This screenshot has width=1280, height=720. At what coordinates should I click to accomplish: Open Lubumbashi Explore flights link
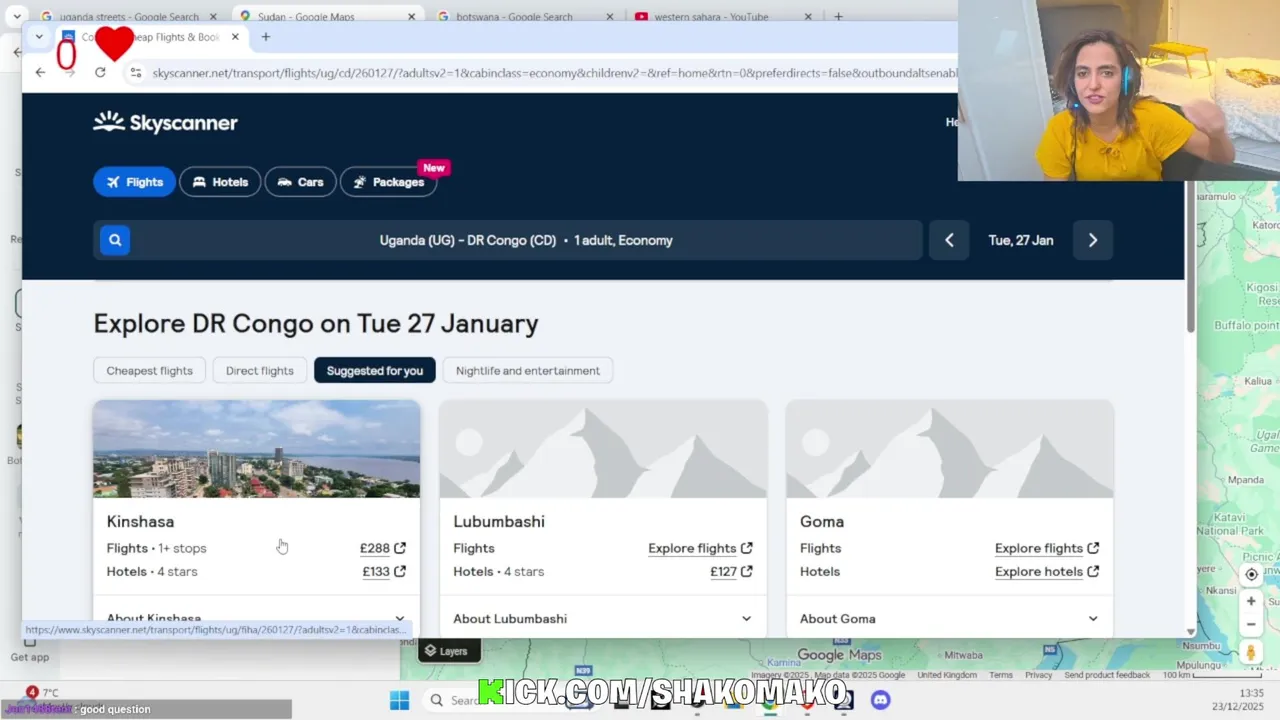[700, 548]
